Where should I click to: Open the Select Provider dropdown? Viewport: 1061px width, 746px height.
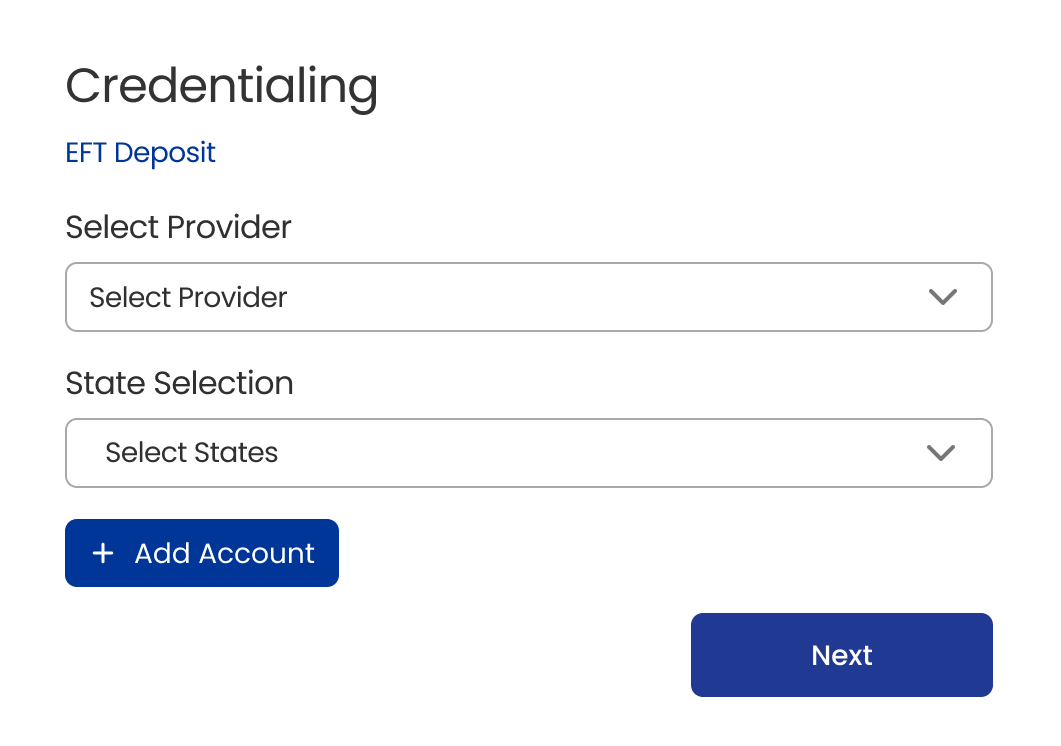[528, 297]
